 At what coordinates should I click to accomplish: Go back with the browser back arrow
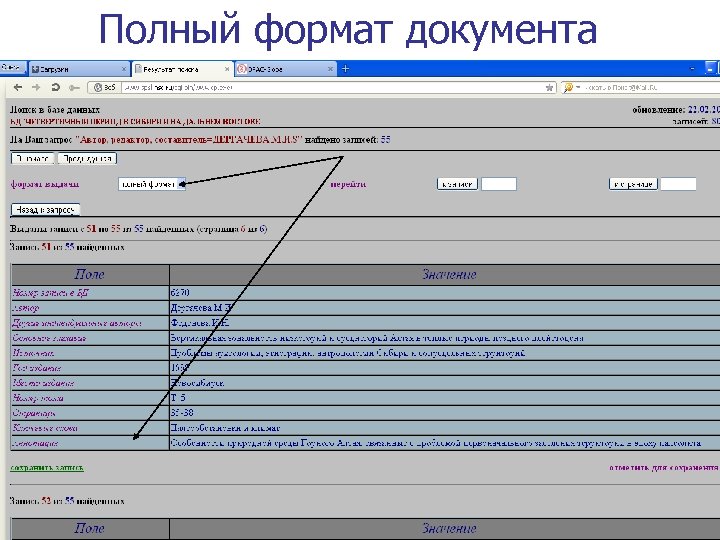17,87
